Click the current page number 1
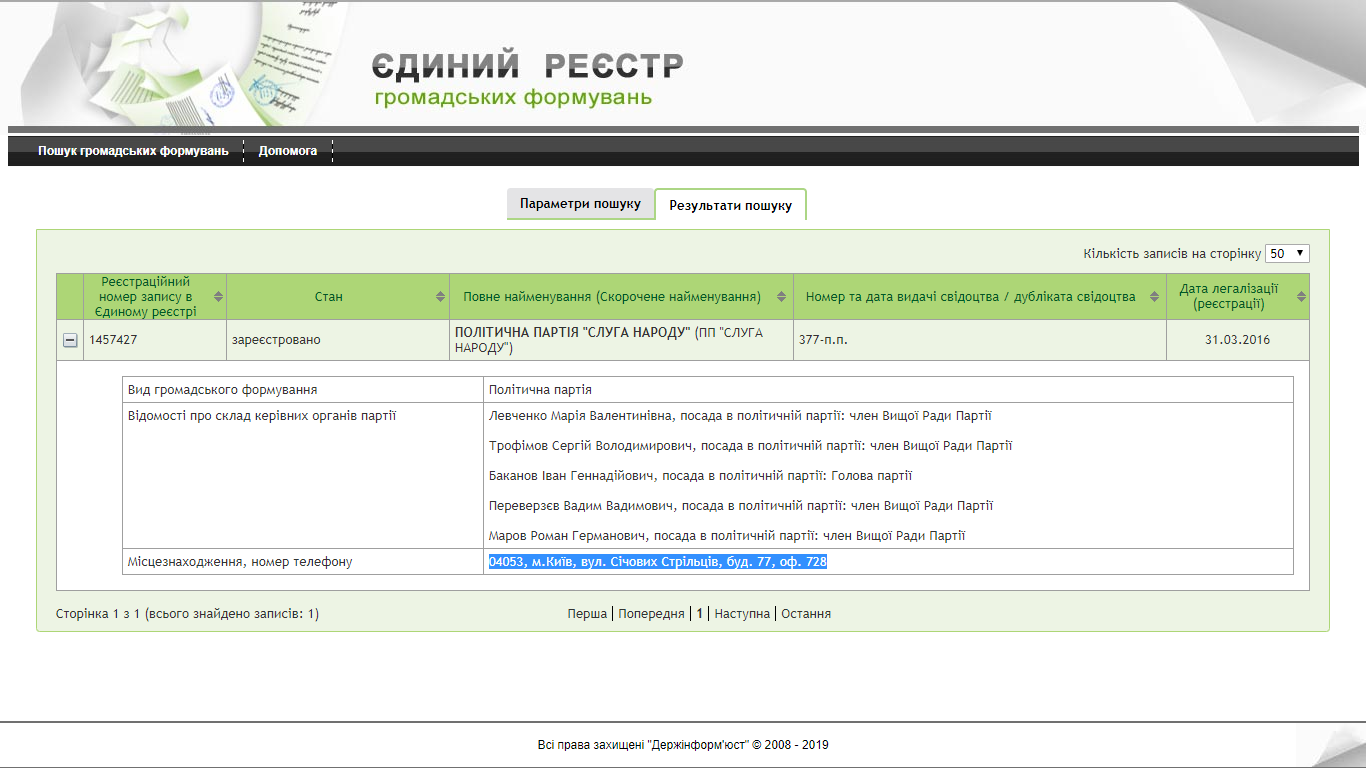 coord(700,614)
